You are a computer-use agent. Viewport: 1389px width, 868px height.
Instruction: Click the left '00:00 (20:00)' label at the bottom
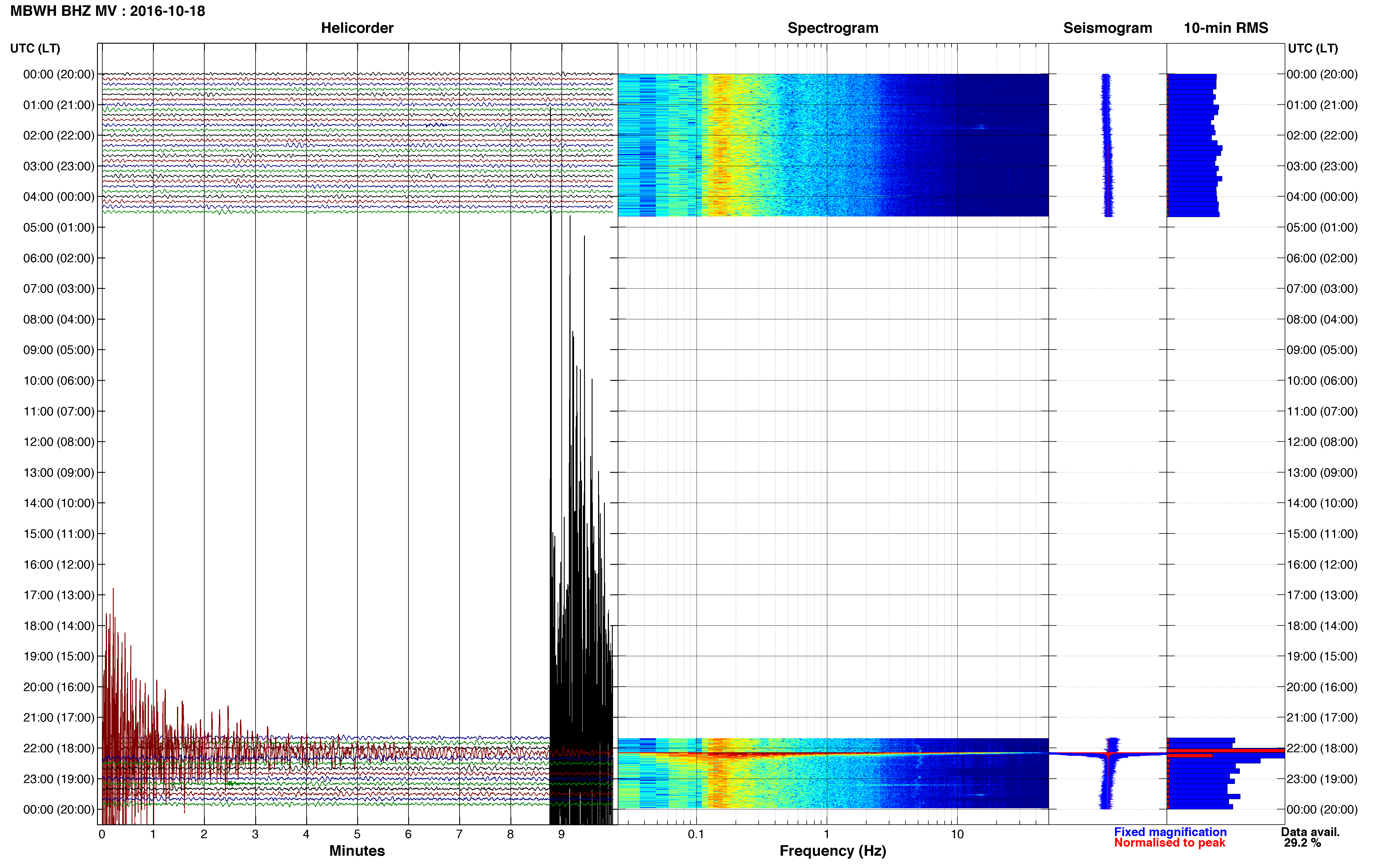click(x=59, y=809)
